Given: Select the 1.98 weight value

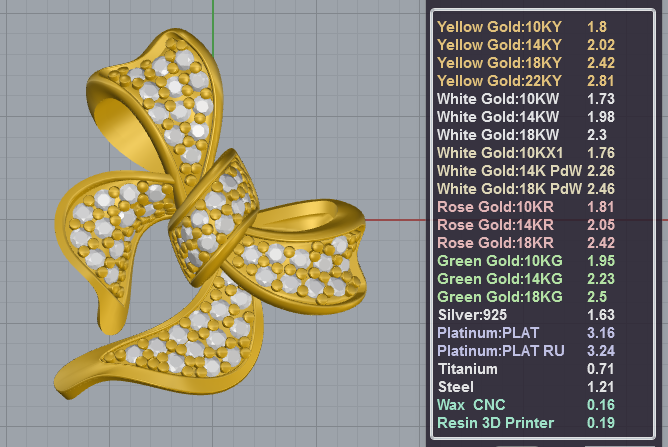Looking at the screenshot, I should point(601,117).
